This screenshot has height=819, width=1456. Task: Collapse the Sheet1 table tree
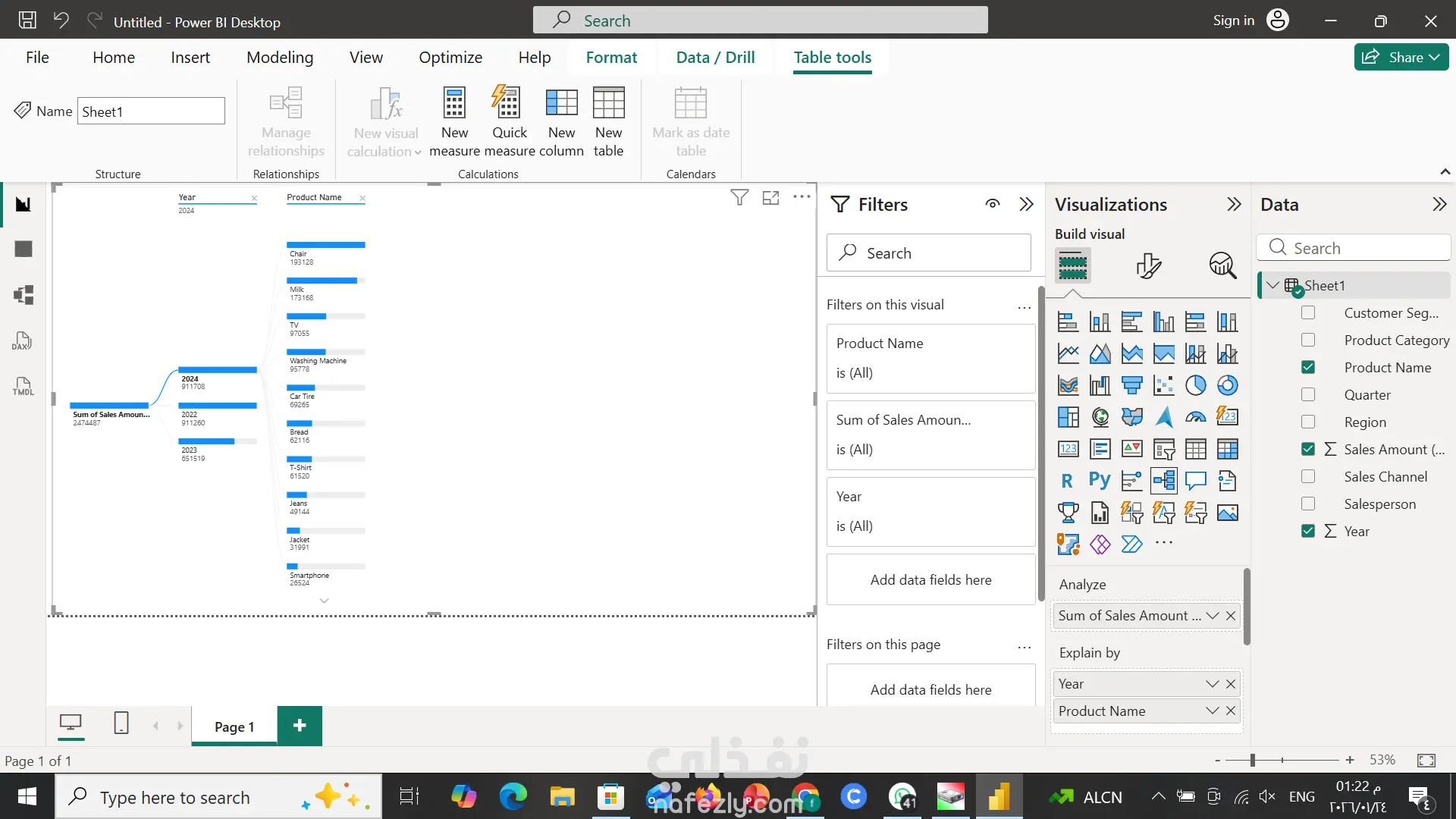tap(1272, 285)
